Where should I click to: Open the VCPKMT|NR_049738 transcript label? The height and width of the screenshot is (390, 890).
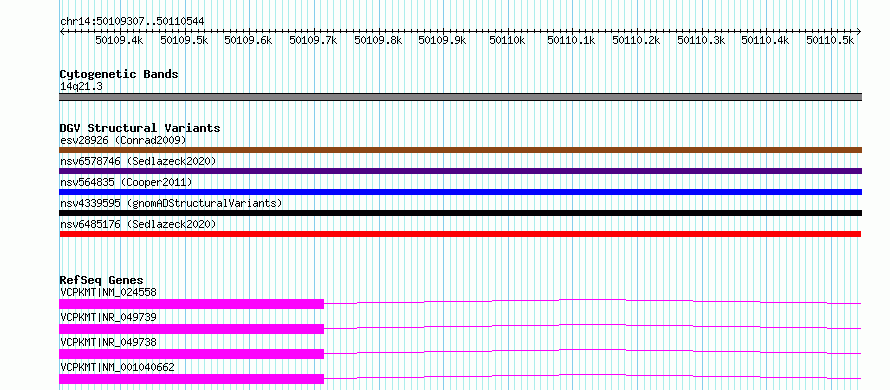pos(108,342)
